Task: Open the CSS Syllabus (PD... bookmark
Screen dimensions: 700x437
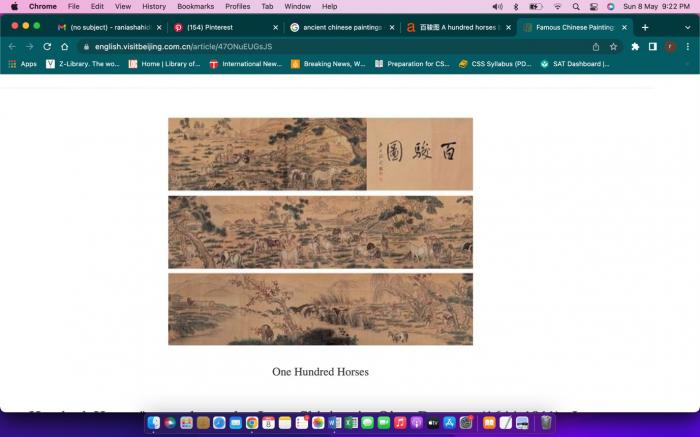Action: click(x=495, y=64)
